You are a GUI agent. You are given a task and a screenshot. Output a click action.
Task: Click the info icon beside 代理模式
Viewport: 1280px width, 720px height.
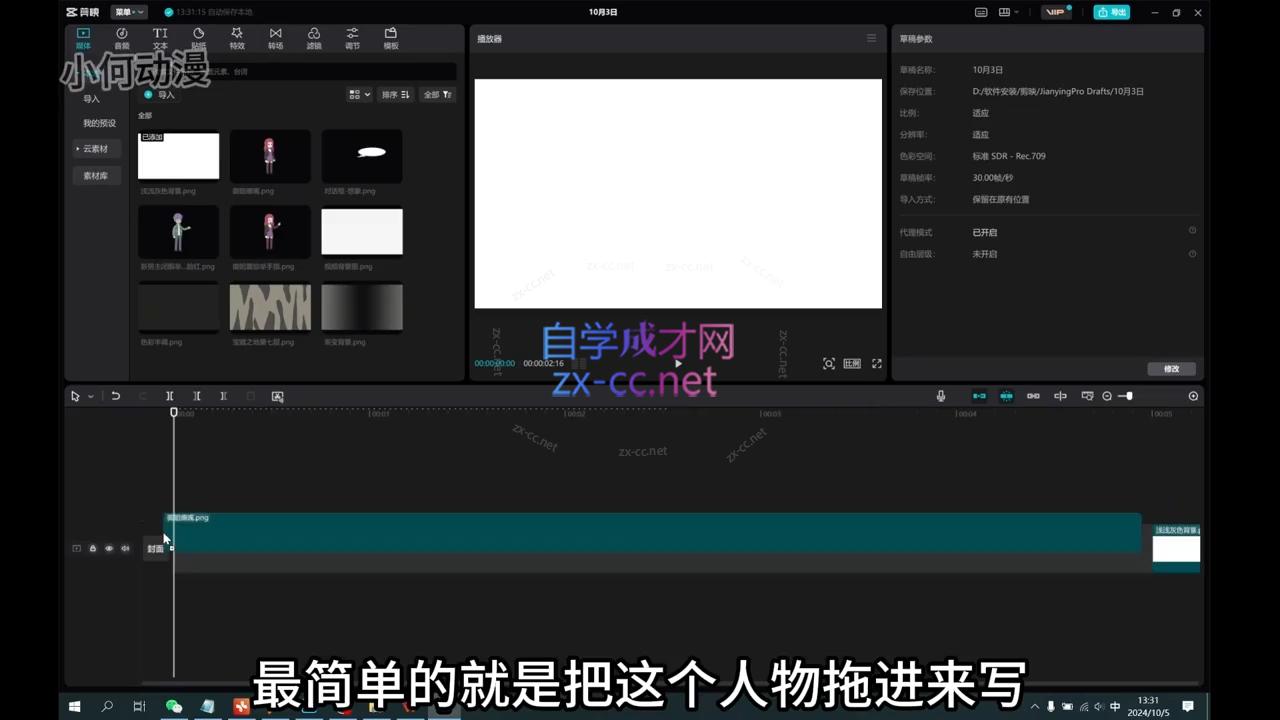[1192, 231]
